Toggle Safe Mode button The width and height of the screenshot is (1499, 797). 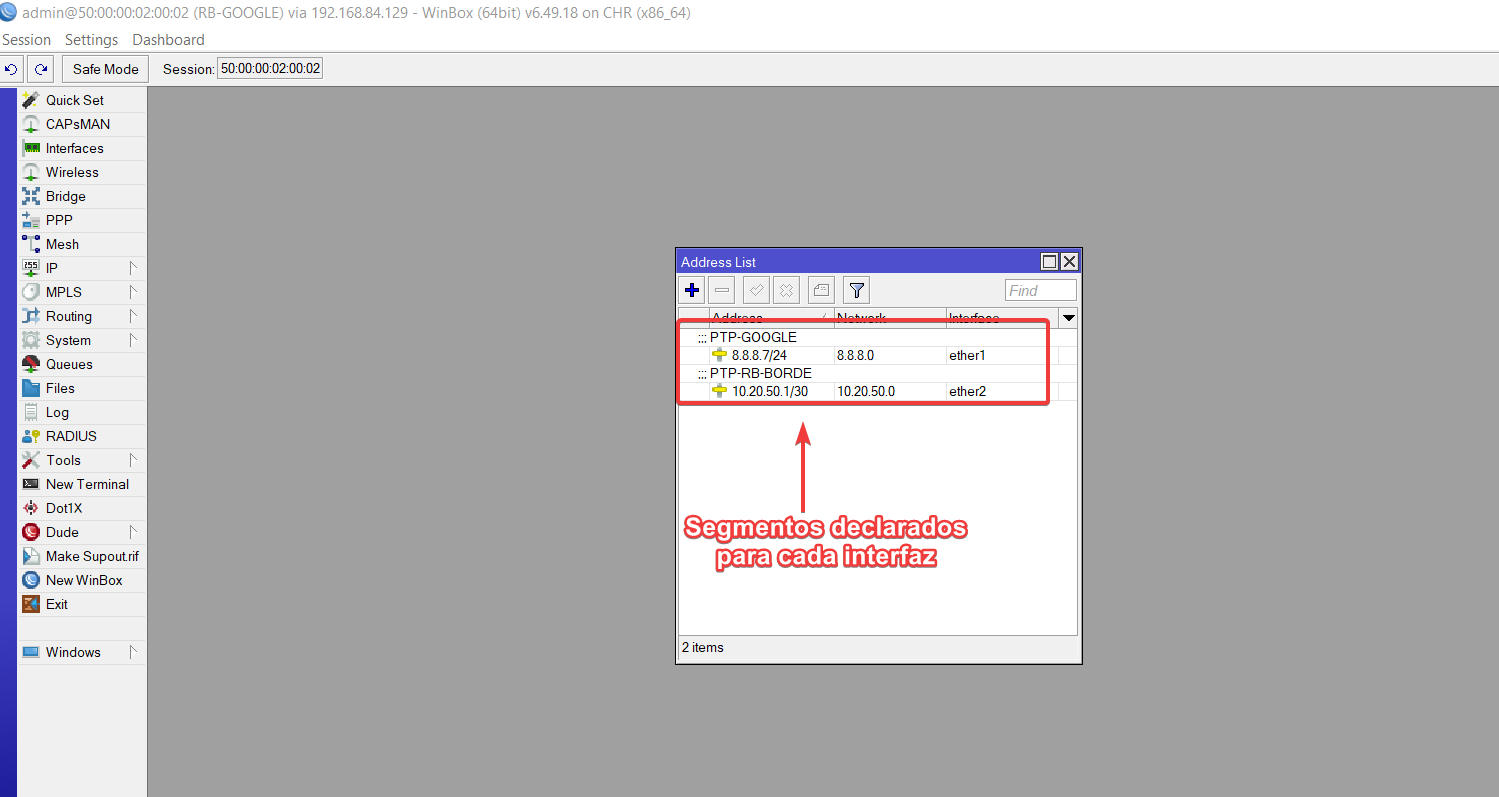tap(105, 69)
